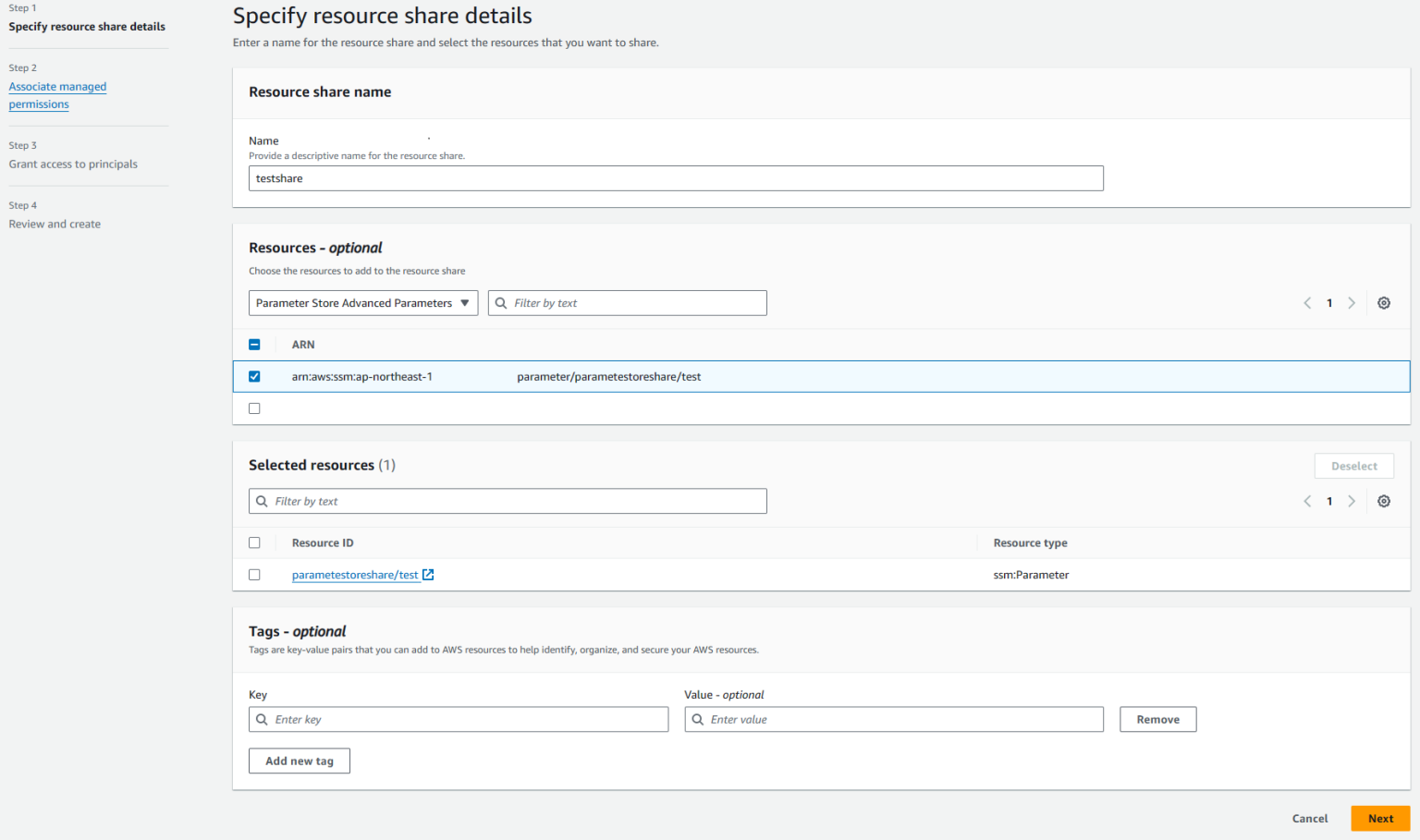The image size is (1420, 840).
Task: Check the Resource ID header checkbox
Action: [x=254, y=543]
